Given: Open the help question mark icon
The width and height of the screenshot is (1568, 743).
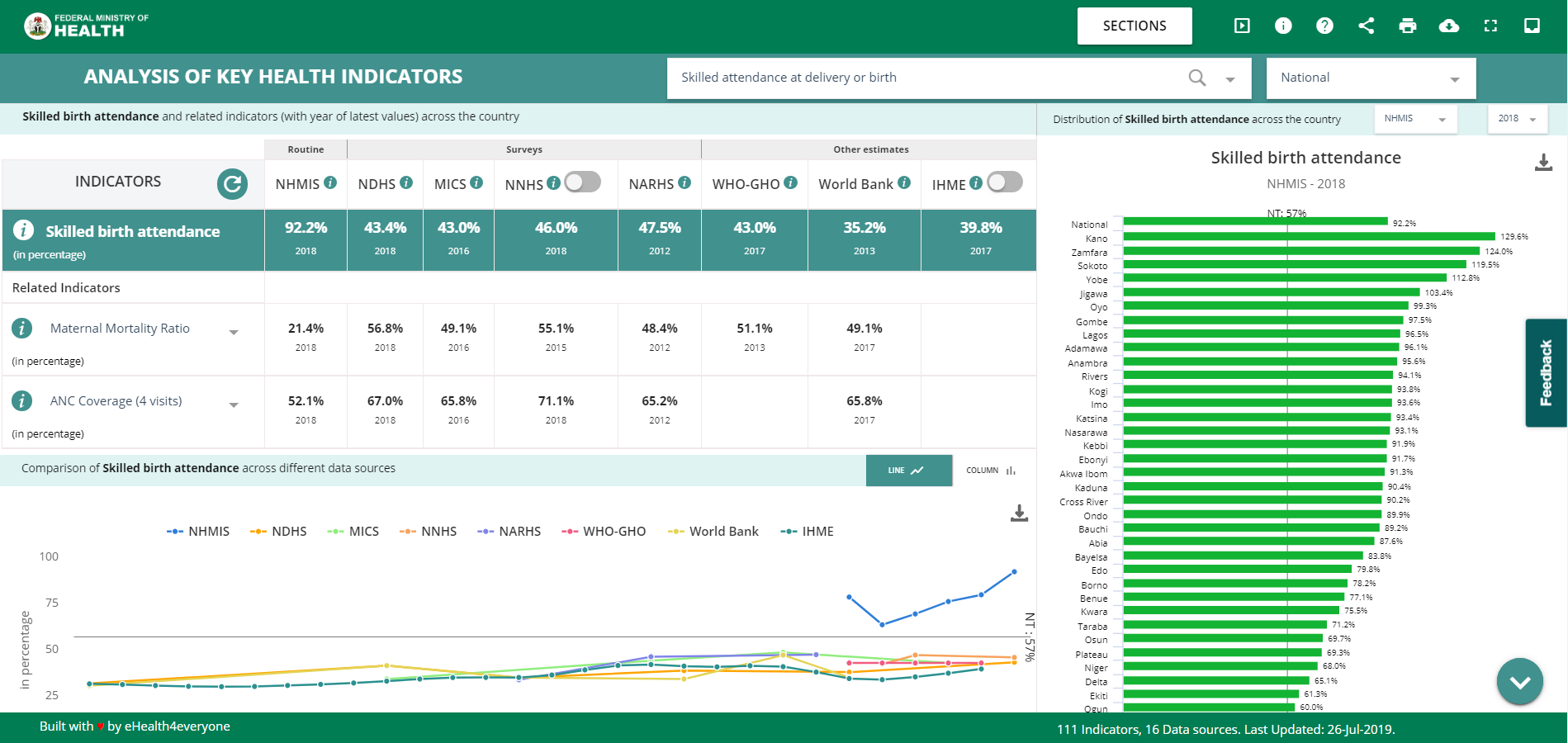Looking at the screenshot, I should click(1324, 26).
